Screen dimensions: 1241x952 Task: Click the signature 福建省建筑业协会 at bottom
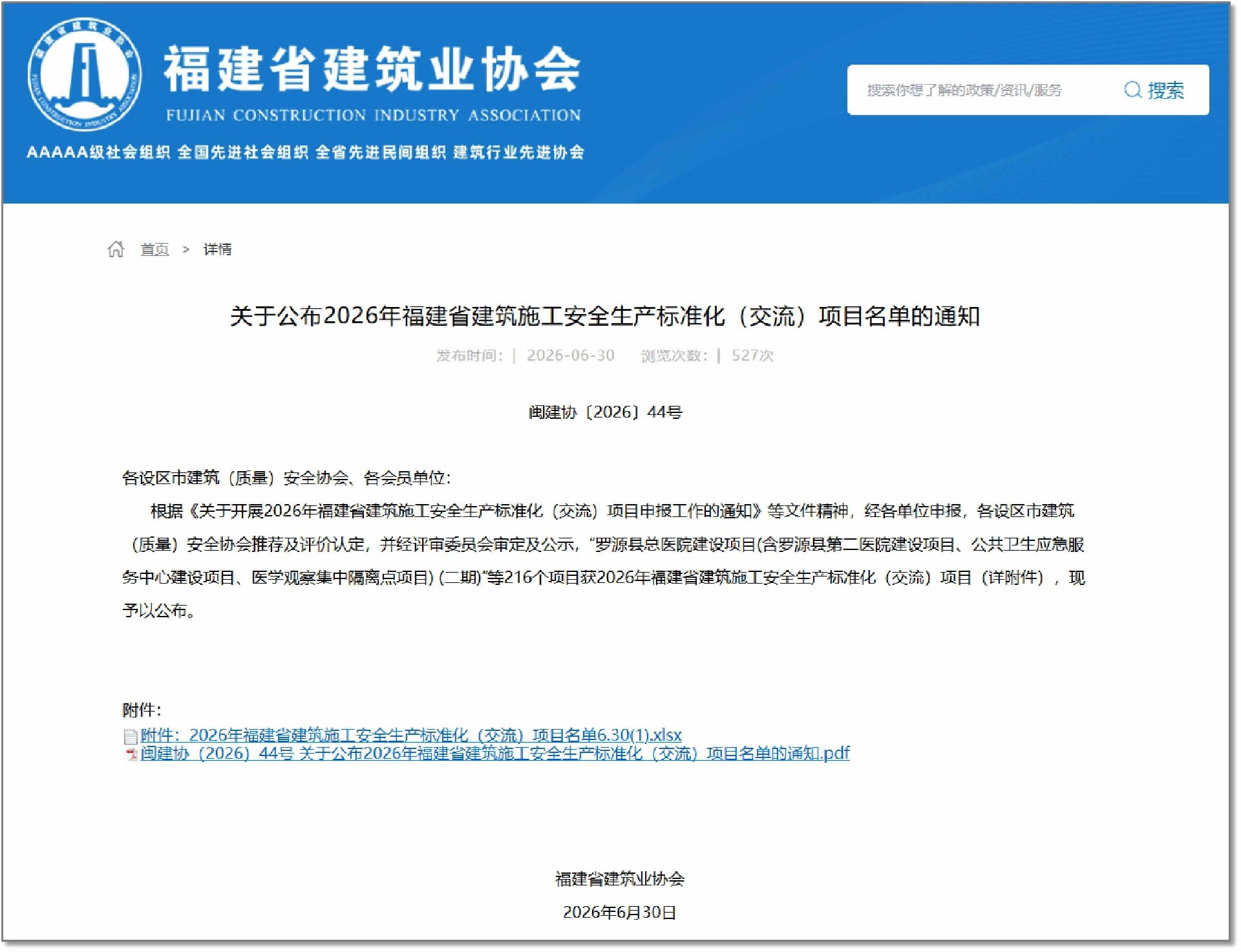click(x=620, y=879)
